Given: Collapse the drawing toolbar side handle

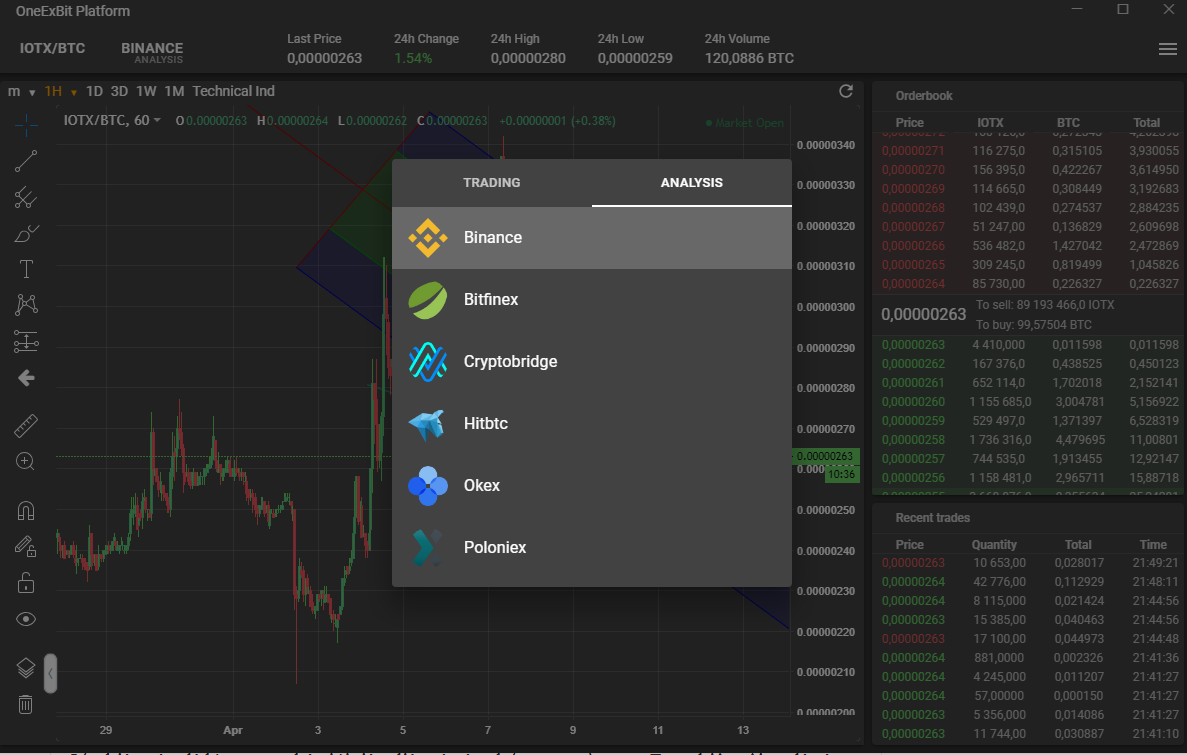Looking at the screenshot, I should tap(51, 673).
